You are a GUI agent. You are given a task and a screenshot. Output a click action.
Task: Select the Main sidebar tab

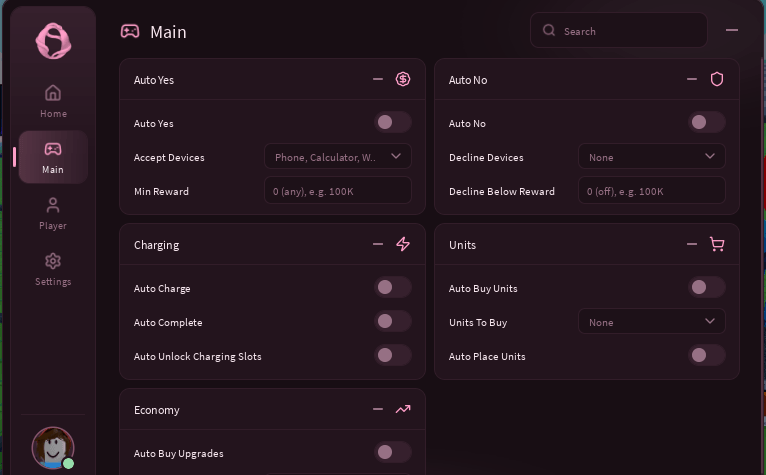(53, 157)
